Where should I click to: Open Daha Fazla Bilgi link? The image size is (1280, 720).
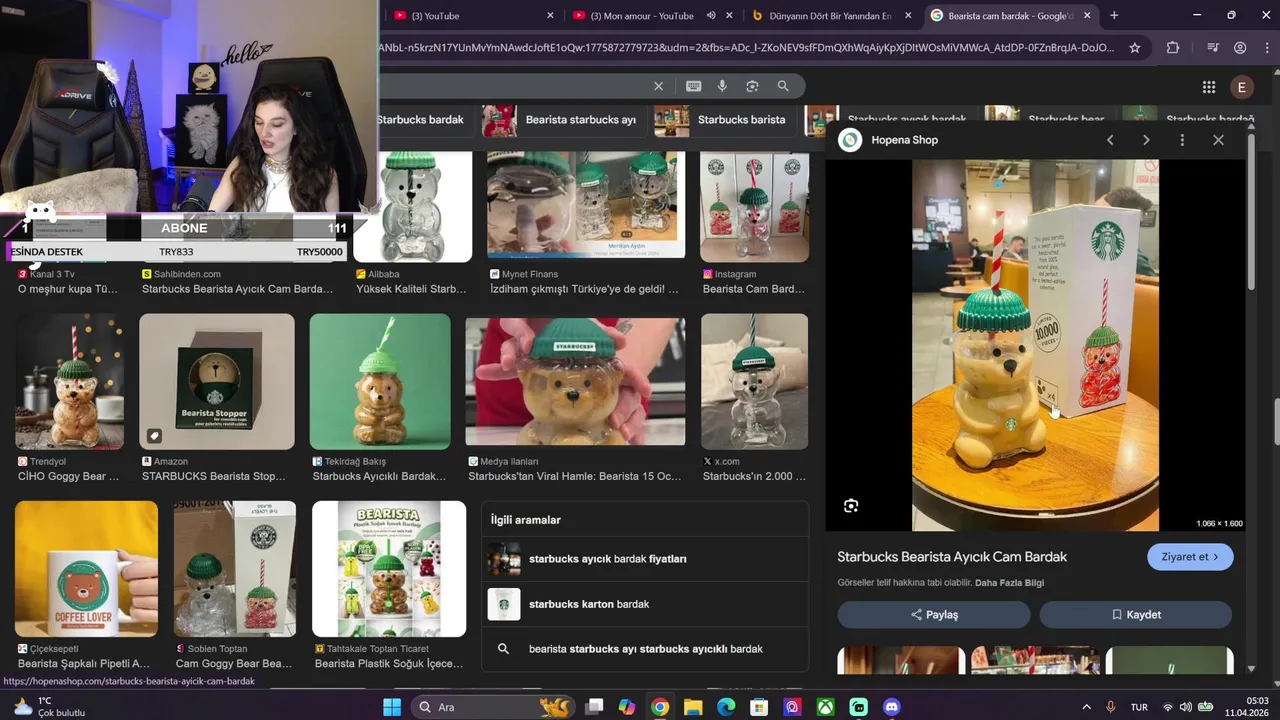[x=1009, y=583]
